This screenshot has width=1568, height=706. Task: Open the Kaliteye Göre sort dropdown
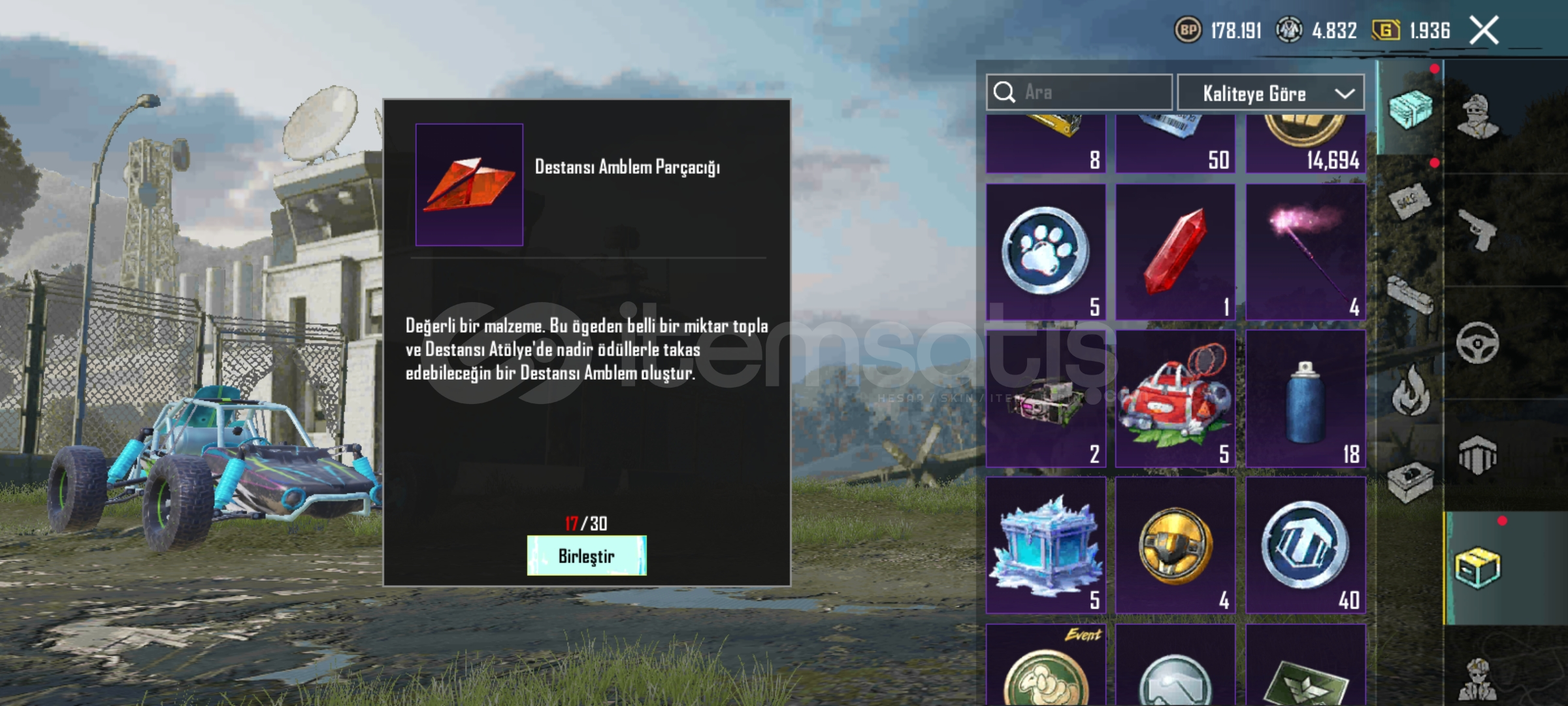(1271, 93)
